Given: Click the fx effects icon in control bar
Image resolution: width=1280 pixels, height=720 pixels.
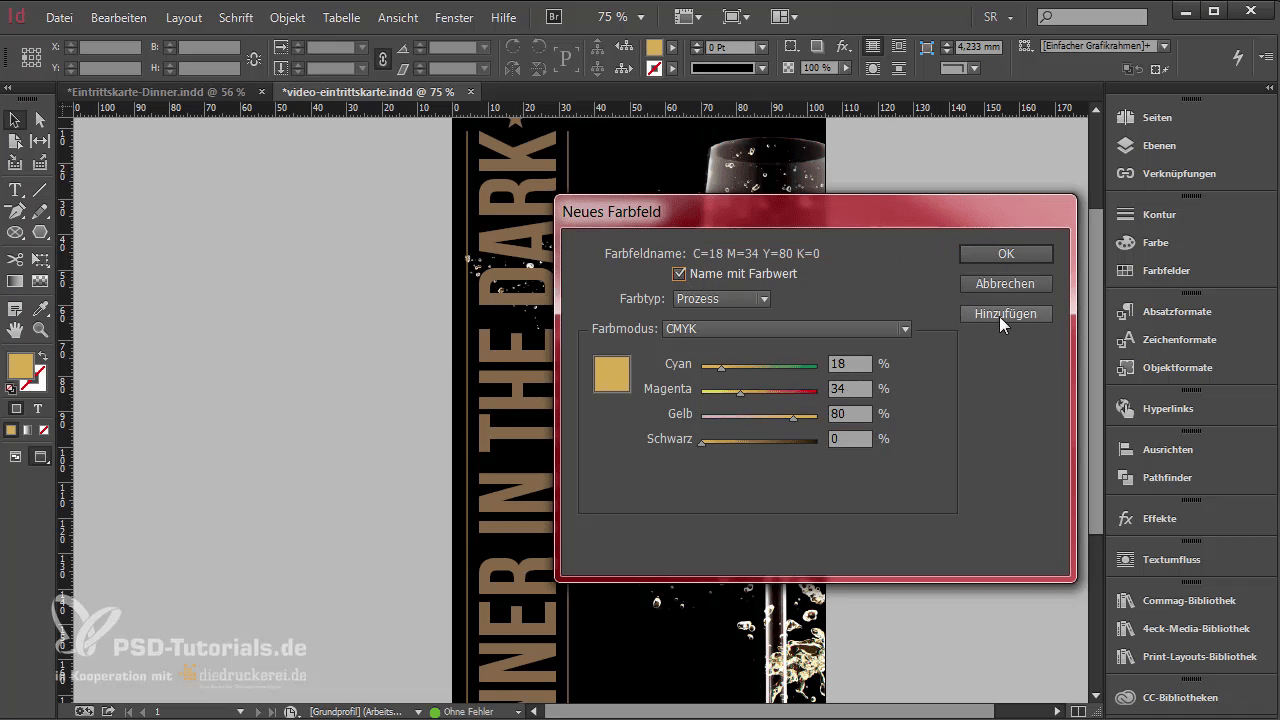Looking at the screenshot, I should [843, 47].
